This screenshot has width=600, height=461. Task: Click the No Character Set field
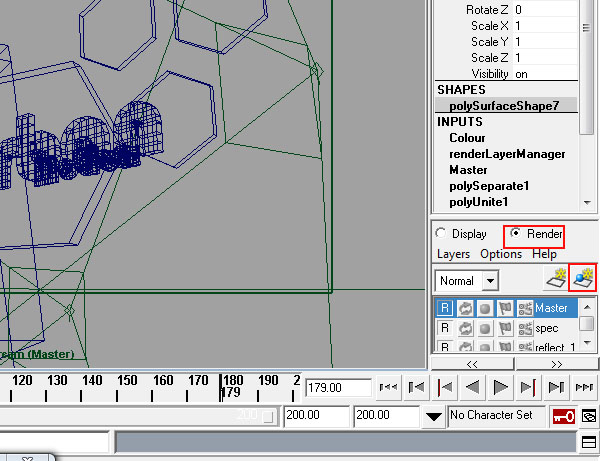(496, 415)
